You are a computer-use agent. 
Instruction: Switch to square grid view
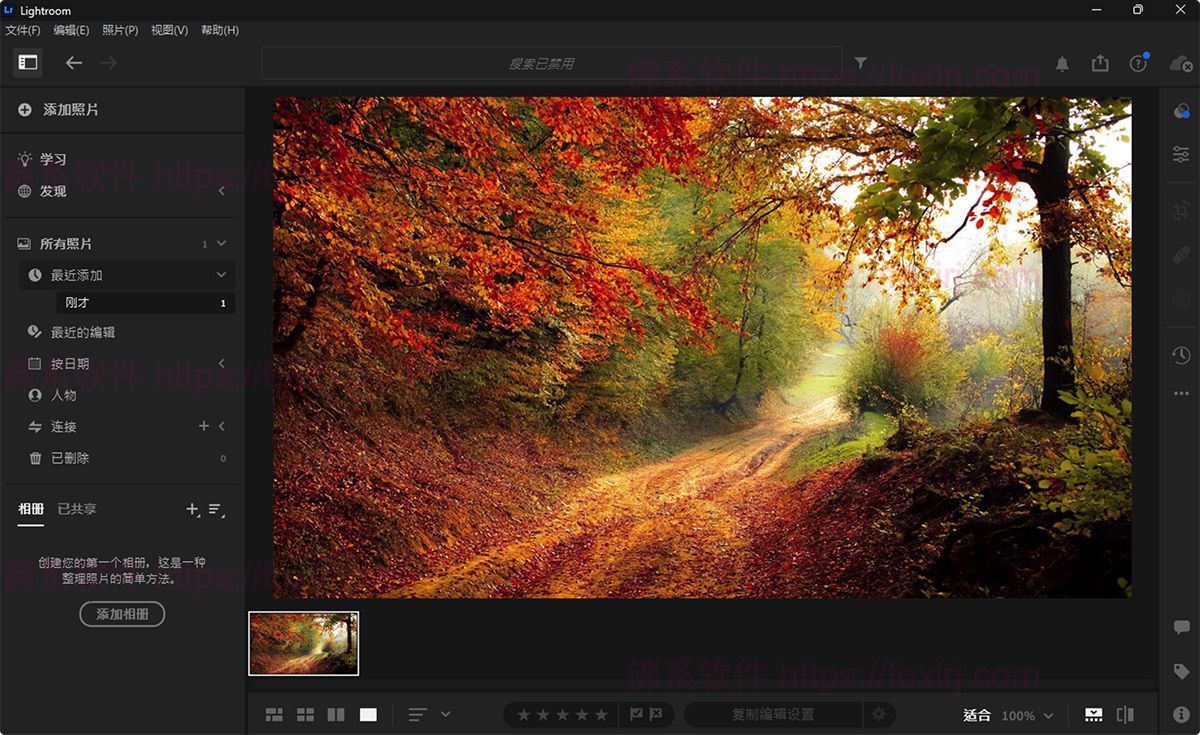[x=305, y=715]
